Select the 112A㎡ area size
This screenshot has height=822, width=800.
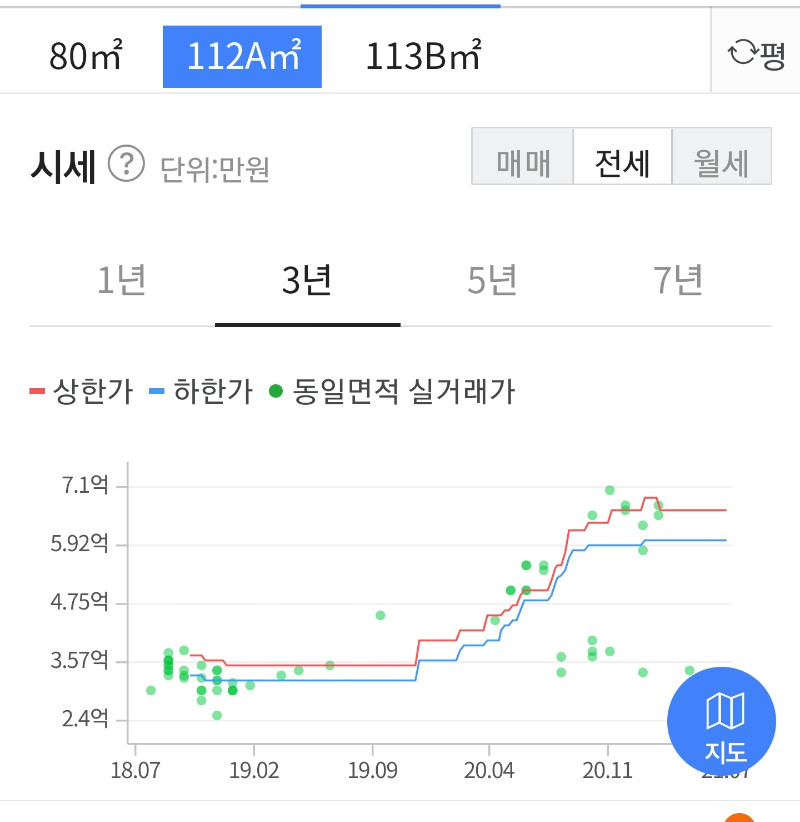[x=242, y=56]
